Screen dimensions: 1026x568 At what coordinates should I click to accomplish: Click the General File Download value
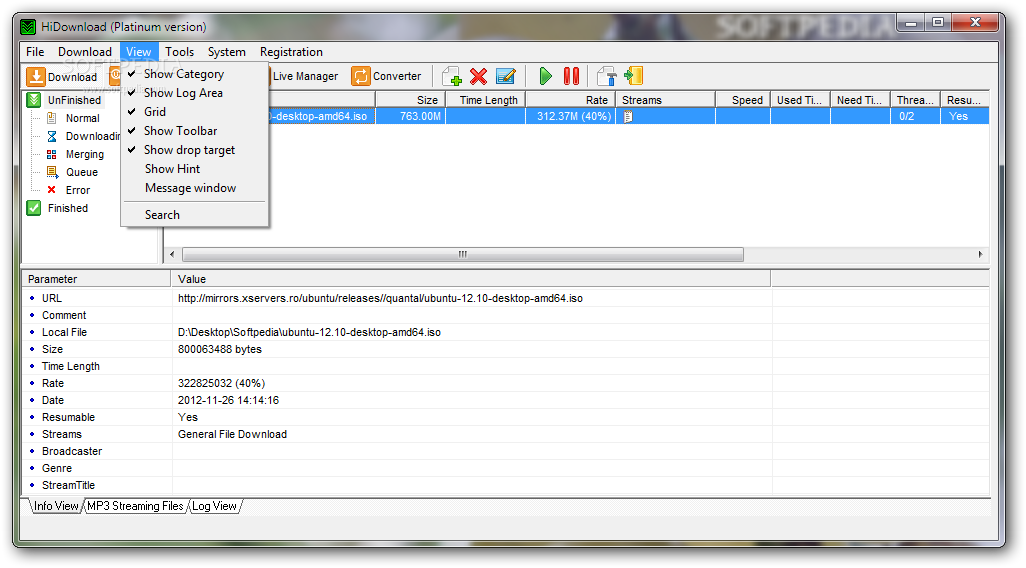[x=232, y=435]
